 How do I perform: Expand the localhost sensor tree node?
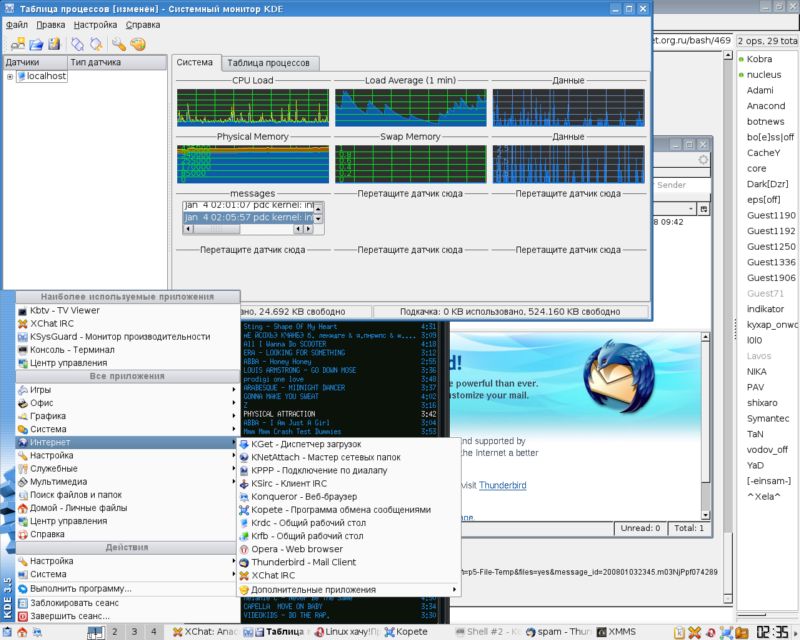pos(10,76)
